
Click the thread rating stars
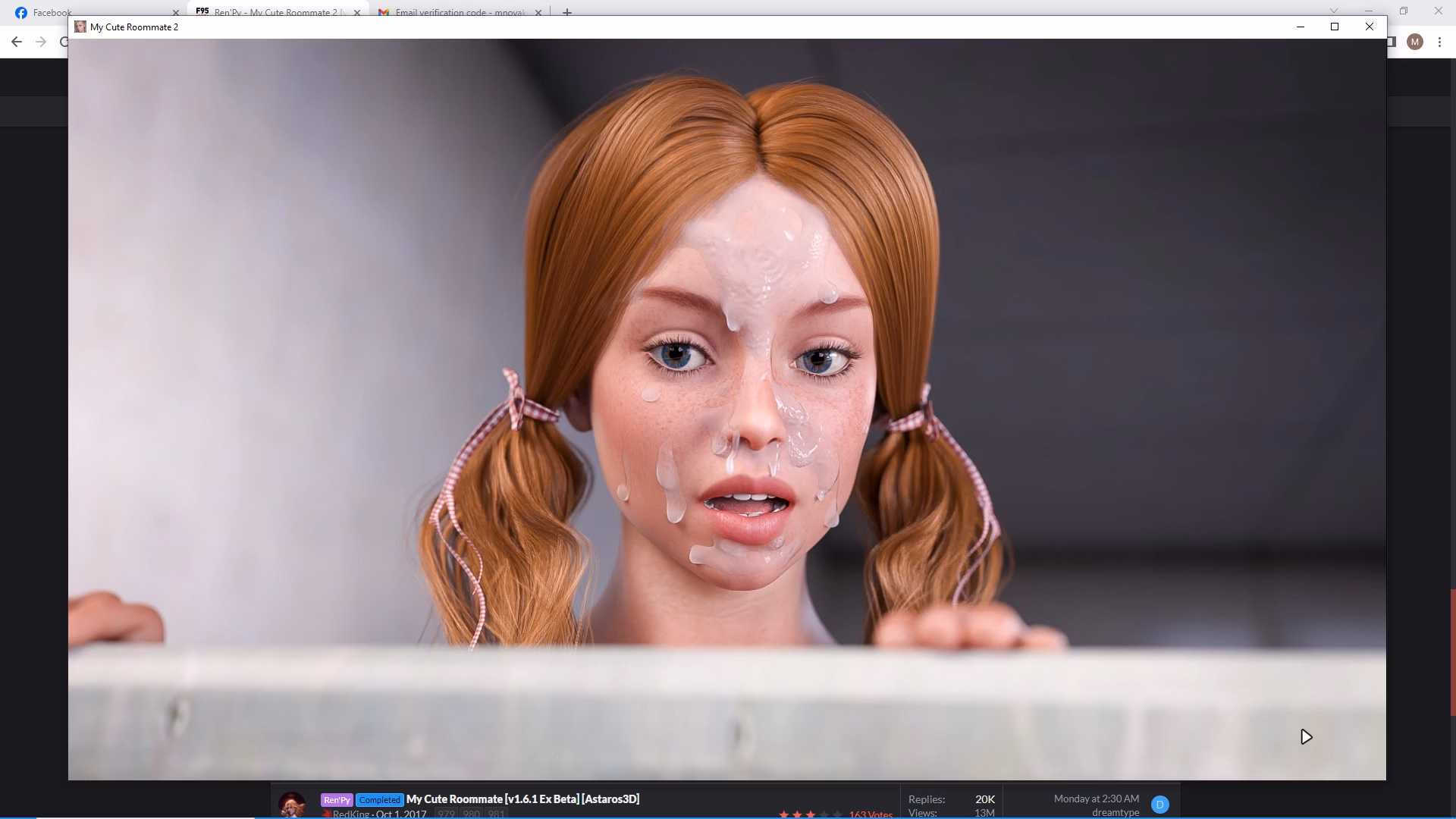[811, 815]
